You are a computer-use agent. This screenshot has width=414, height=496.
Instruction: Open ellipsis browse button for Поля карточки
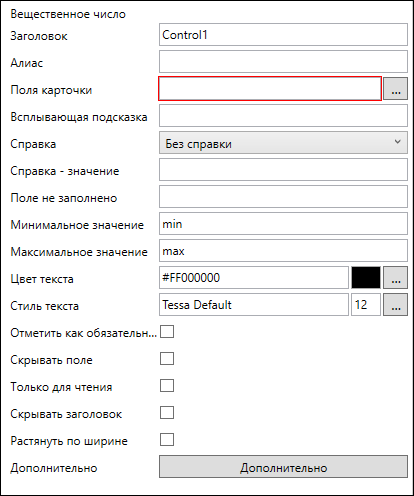(x=395, y=89)
